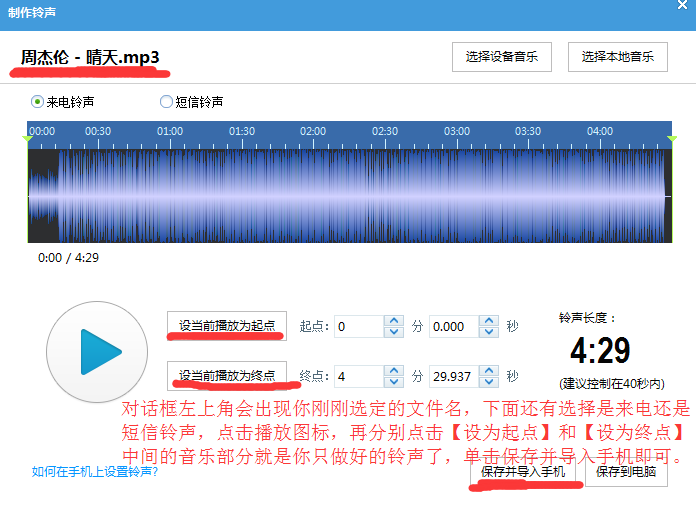Image resolution: width=696 pixels, height=507 pixels.
Task: Click the 终点 seconds field showing 29.937
Action: click(x=454, y=376)
